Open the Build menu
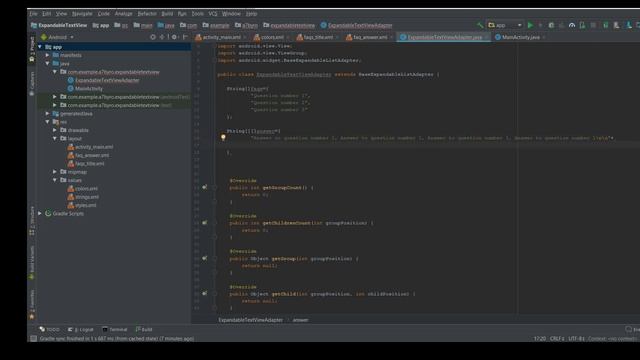The width and height of the screenshot is (640, 360). click(x=167, y=14)
